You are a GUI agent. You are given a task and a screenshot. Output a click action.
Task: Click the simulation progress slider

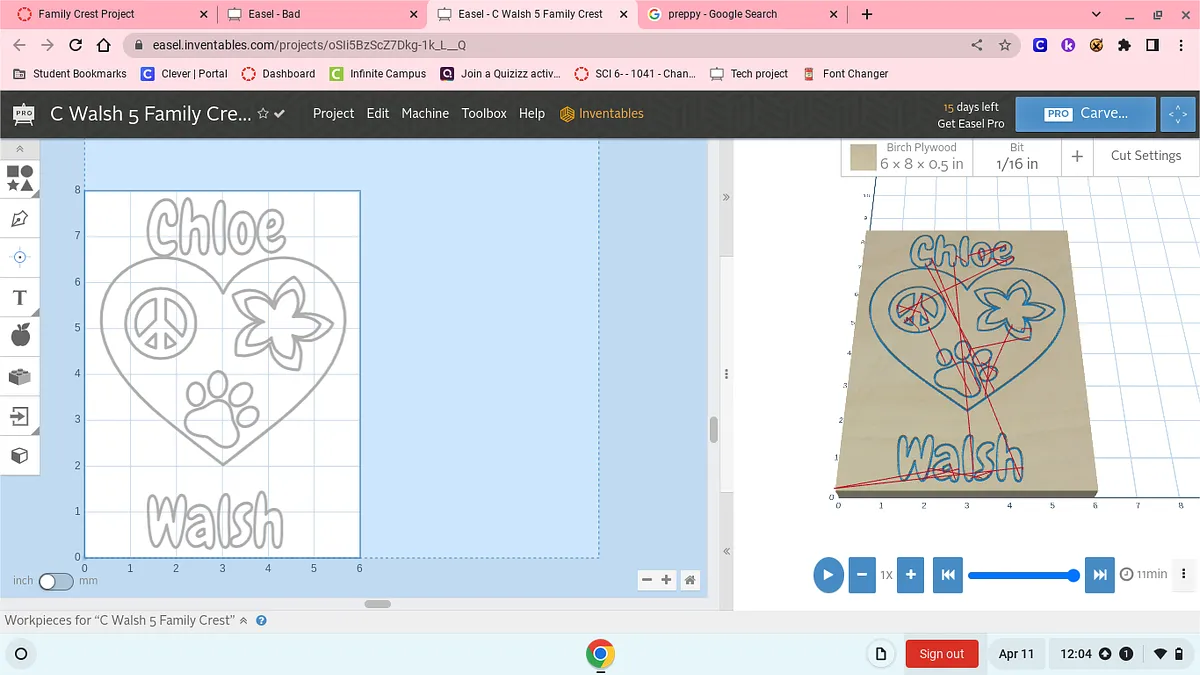click(x=1020, y=575)
